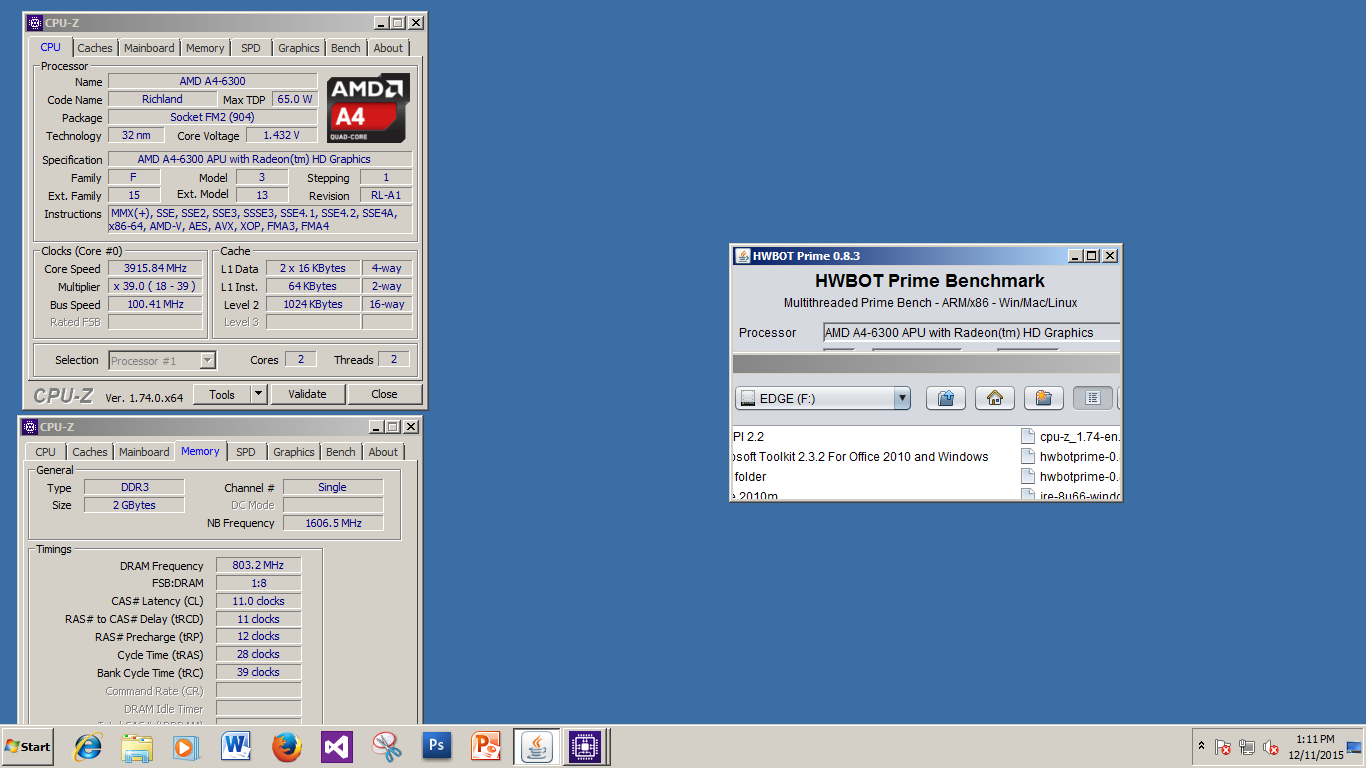
Task: Click the NB Frequency value 1606.5 MHz
Action: click(333, 523)
